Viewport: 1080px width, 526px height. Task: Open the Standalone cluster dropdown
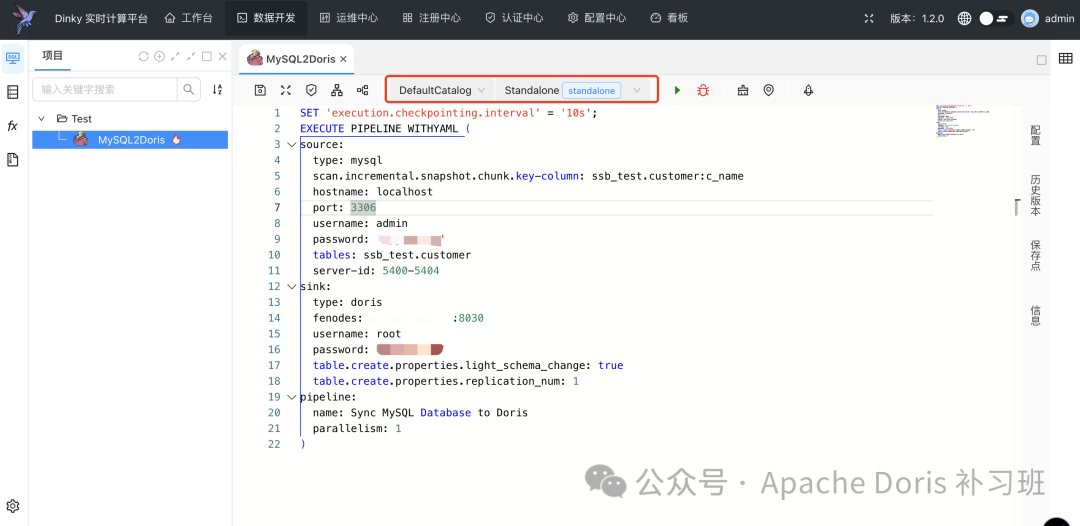click(572, 90)
